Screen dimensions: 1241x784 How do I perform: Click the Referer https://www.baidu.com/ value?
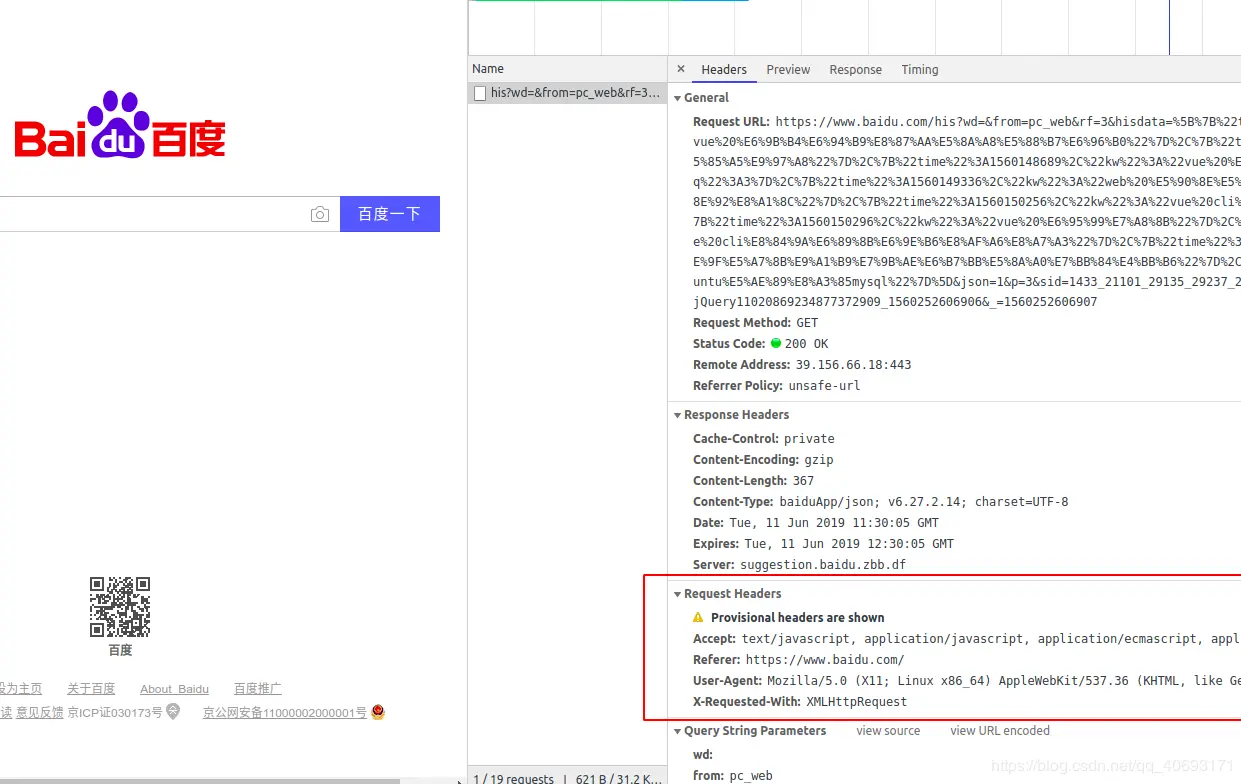pos(825,660)
